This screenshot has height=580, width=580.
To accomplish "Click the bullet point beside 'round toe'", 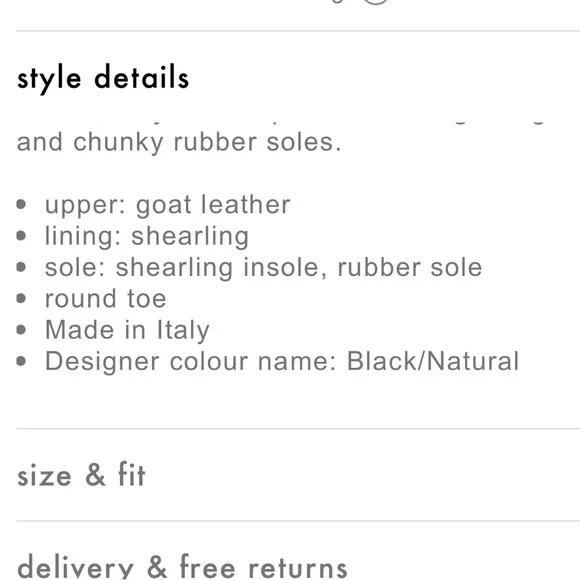I will (x=21, y=298).
